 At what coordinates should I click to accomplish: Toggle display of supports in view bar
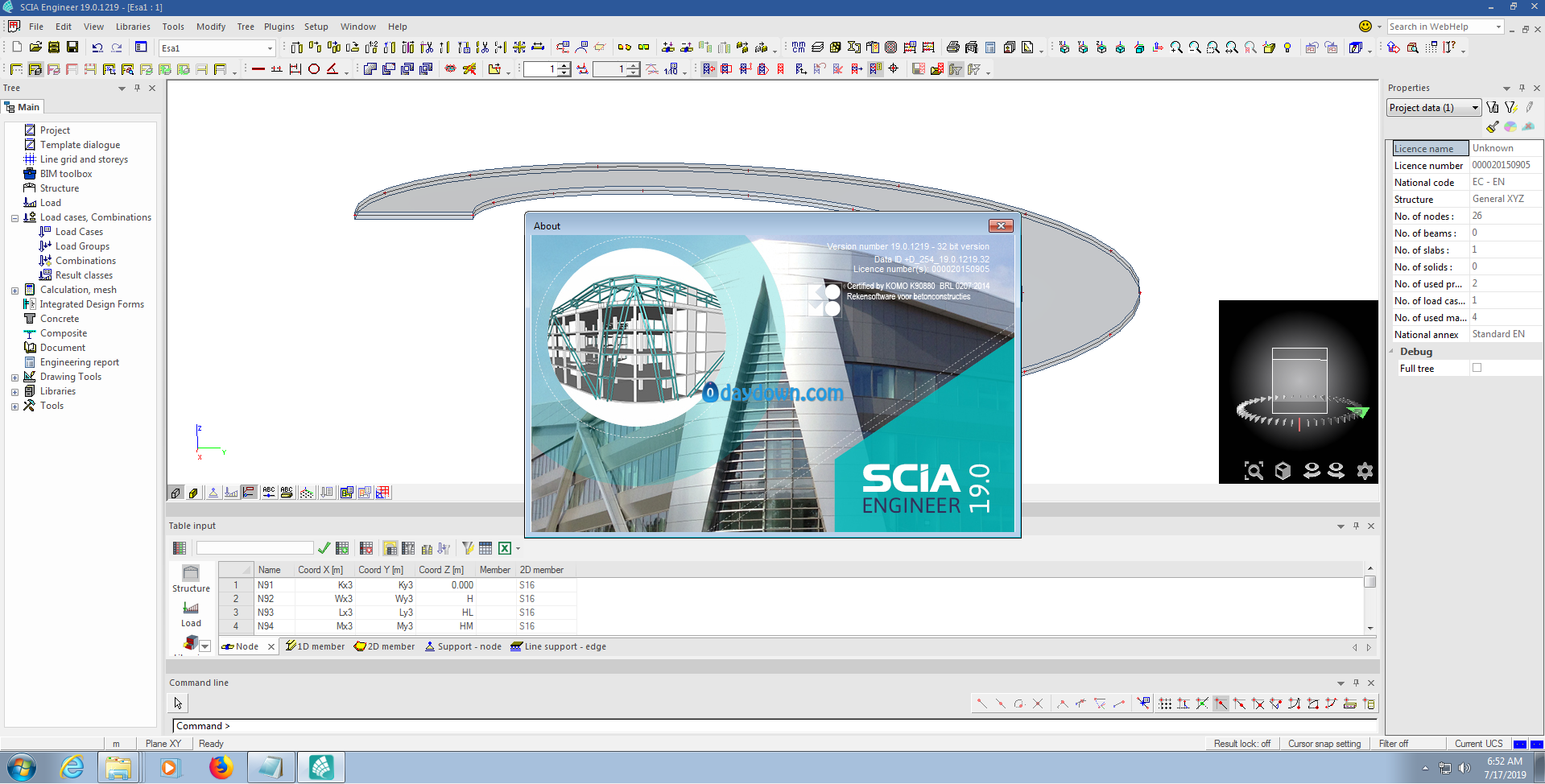pyautogui.click(x=213, y=493)
